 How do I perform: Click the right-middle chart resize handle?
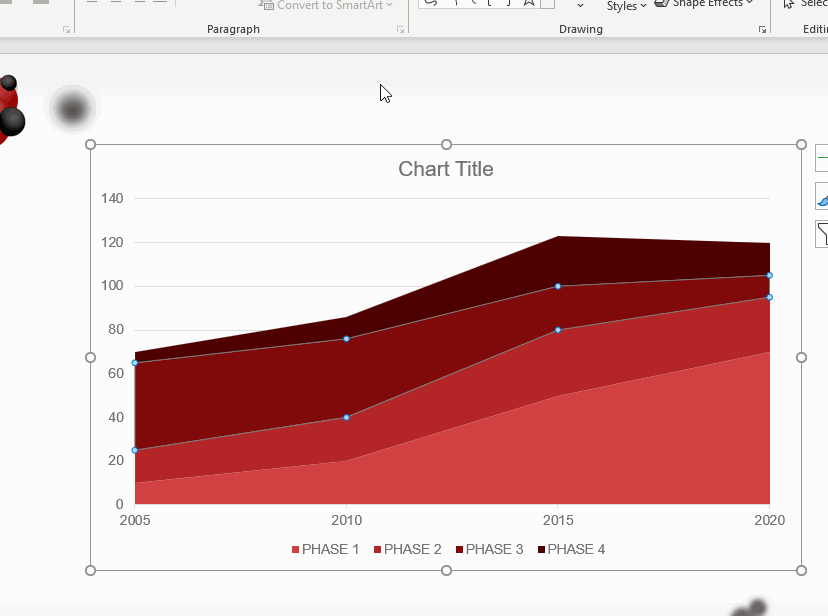tap(801, 357)
